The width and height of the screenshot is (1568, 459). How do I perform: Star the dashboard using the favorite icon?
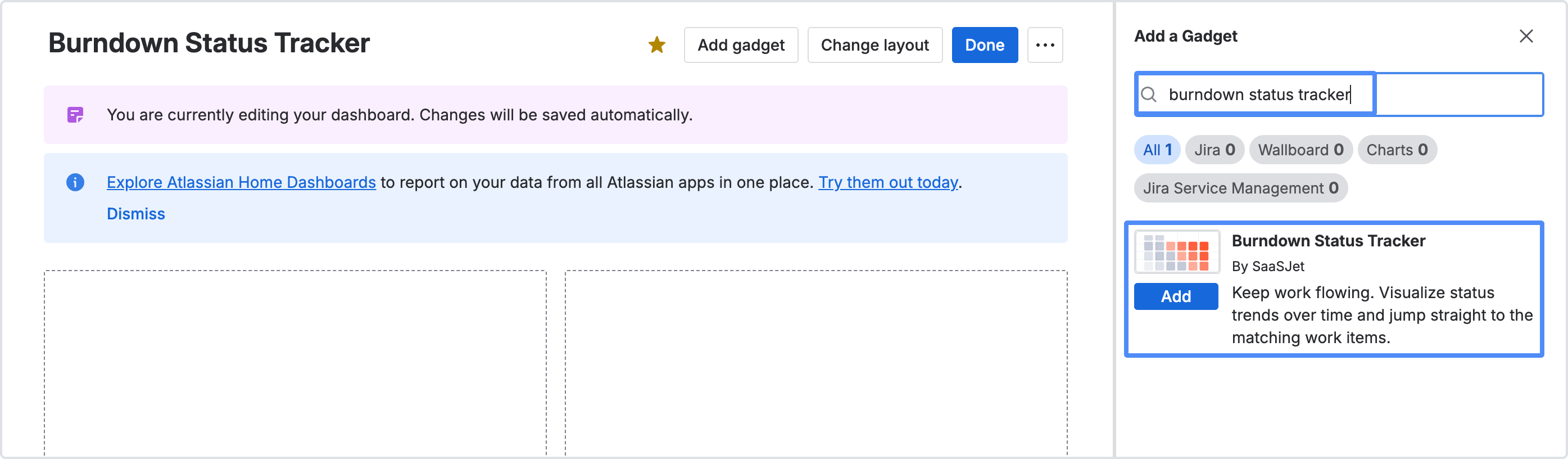coord(657,45)
